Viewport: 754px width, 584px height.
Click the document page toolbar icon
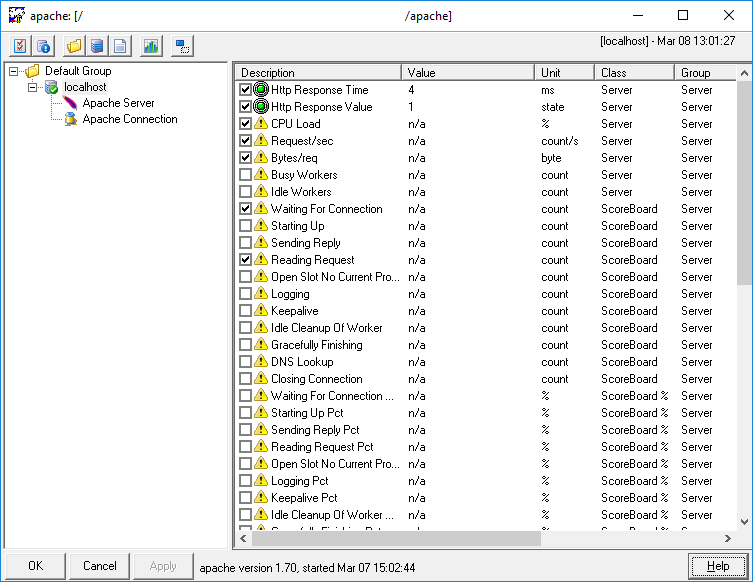120,46
